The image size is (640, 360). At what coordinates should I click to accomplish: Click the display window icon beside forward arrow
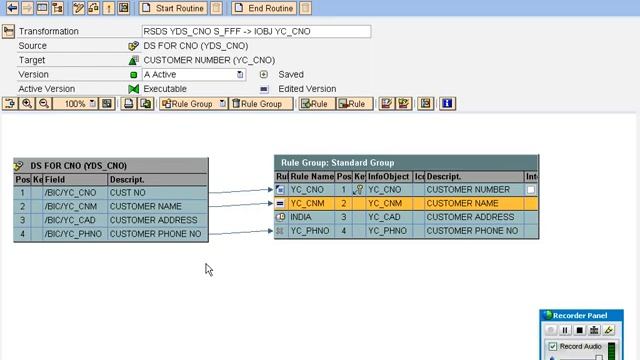pos(42,8)
